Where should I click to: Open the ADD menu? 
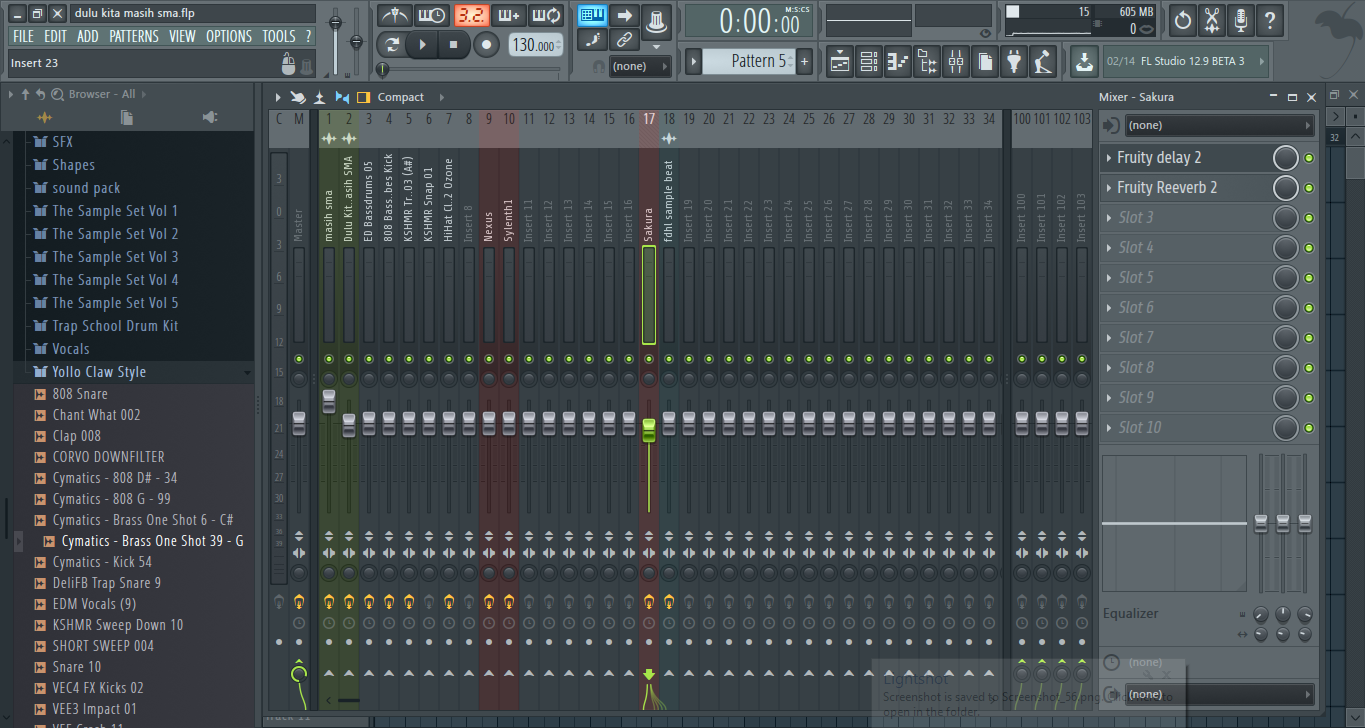tap(88, 36)
